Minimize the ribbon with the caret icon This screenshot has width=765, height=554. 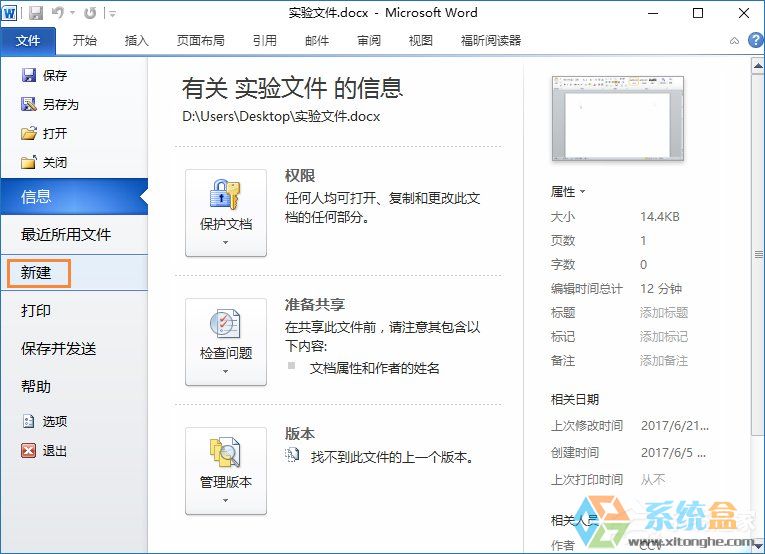click(x=734, y=41)
